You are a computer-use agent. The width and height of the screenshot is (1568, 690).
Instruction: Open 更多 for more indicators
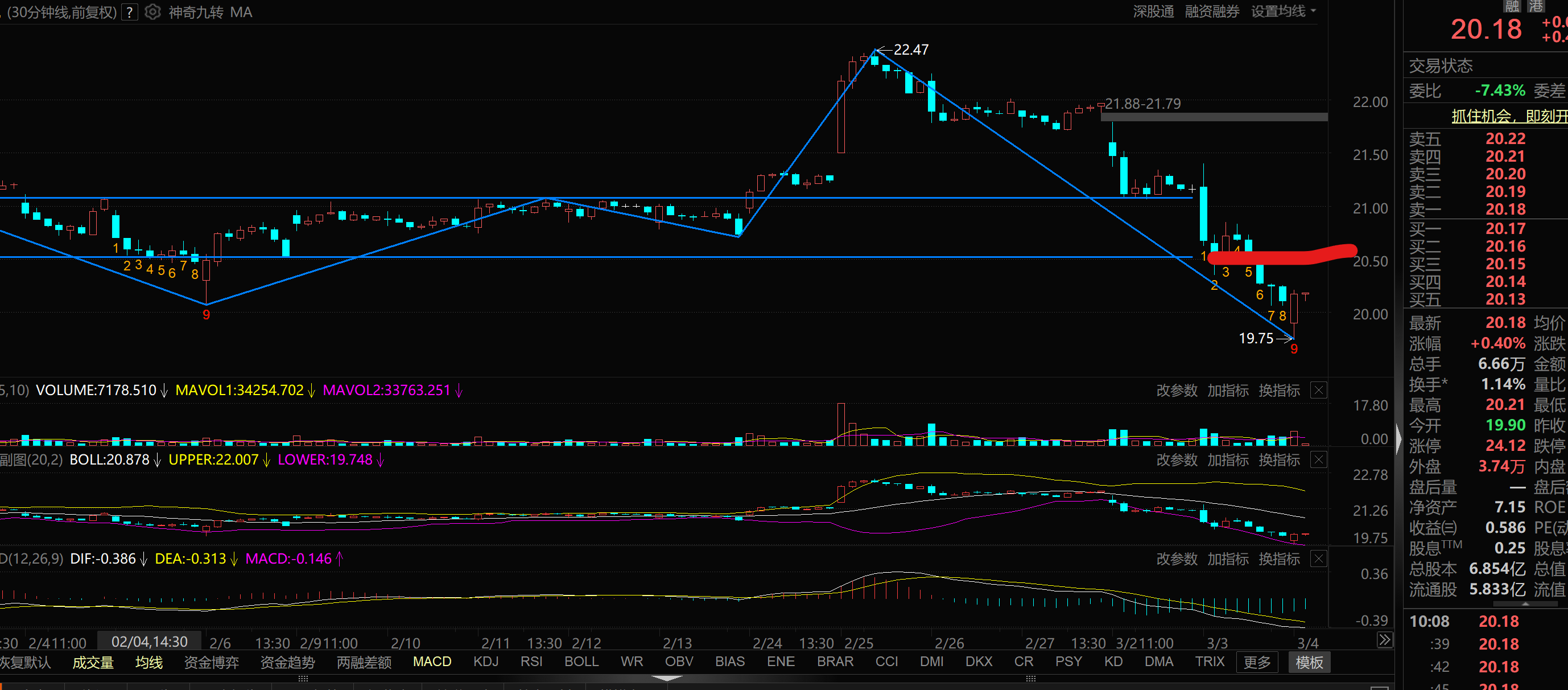coord(1256,663)
